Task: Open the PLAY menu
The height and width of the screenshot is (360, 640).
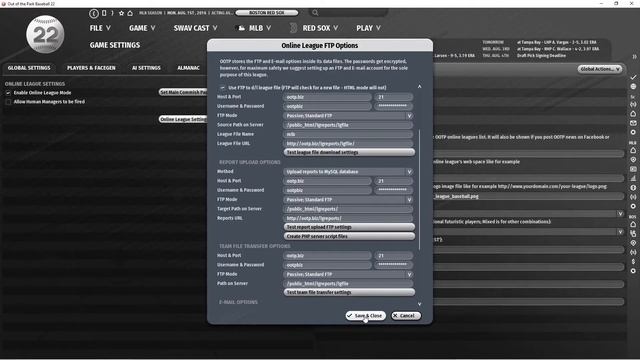Action: tap(368, 28)
